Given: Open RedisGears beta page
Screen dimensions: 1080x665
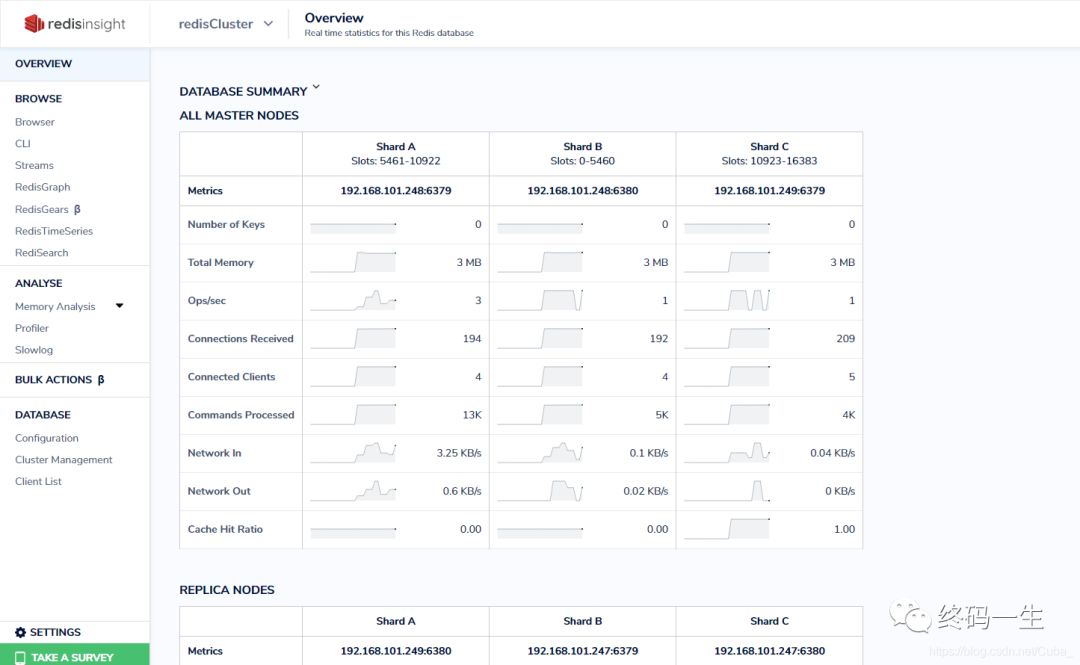Looking at the screenshot, I should click(x=48, y=209).
